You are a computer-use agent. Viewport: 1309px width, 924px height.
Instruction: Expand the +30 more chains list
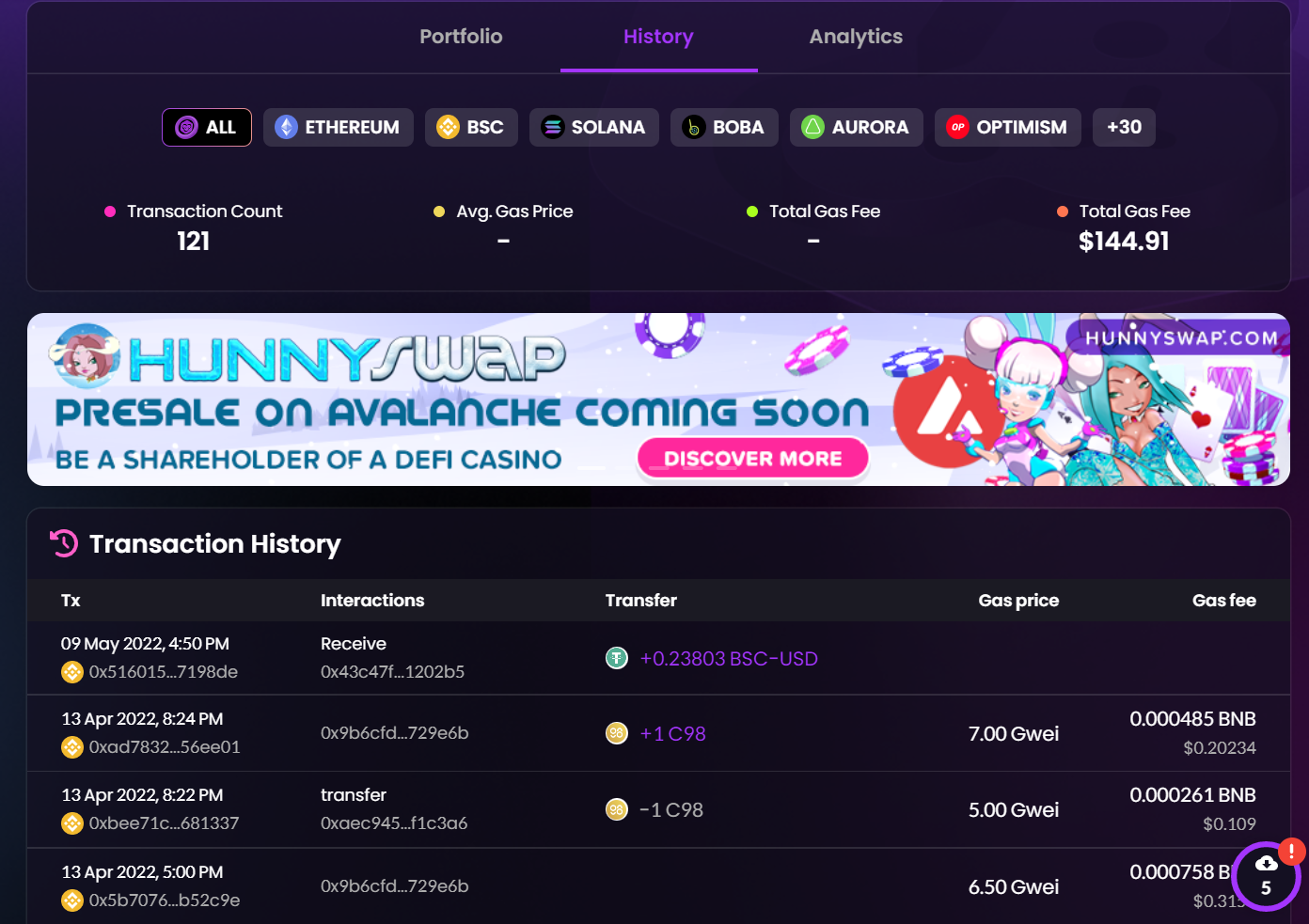pyautogui.click(x=1124, y=127)
